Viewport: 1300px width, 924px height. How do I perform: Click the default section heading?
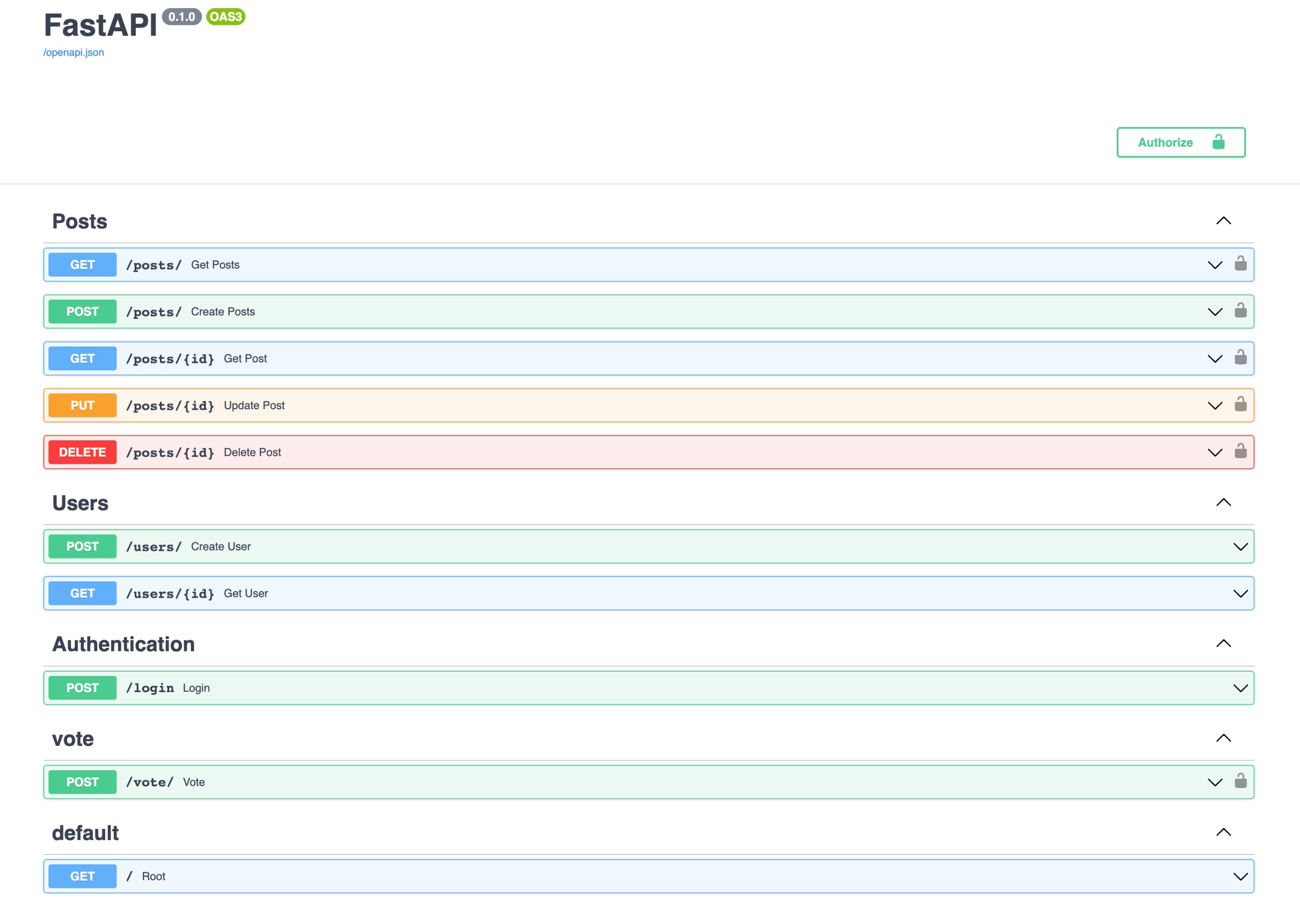(85, 833)
